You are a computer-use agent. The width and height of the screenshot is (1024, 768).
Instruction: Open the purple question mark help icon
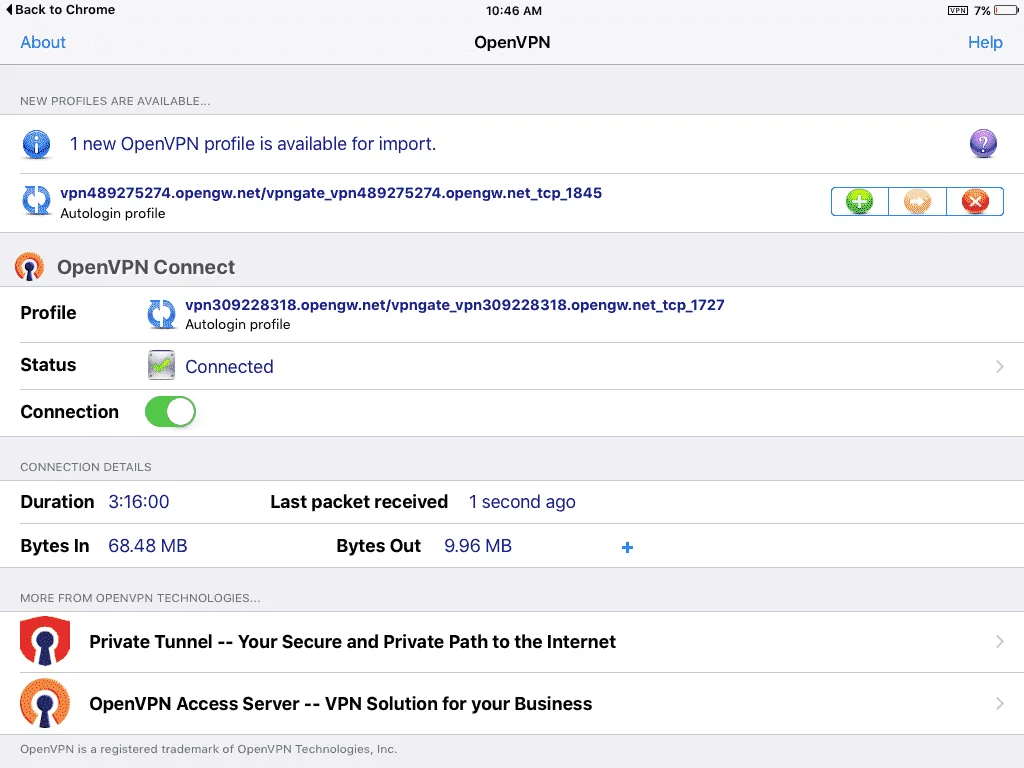[x=983, y=144]
